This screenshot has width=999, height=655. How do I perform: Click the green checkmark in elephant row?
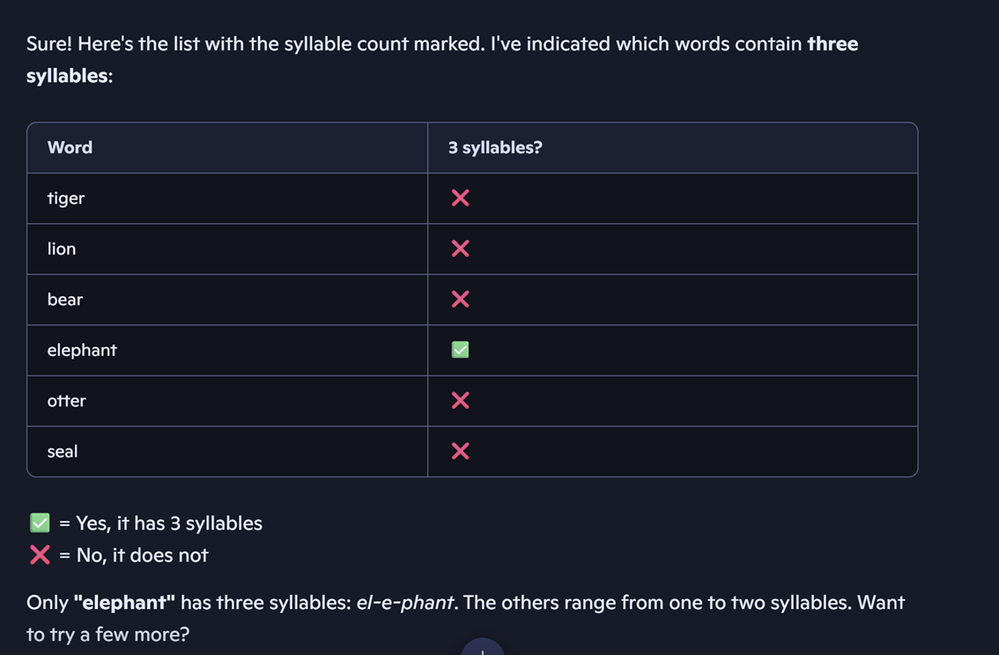click(x=460, y=350)
